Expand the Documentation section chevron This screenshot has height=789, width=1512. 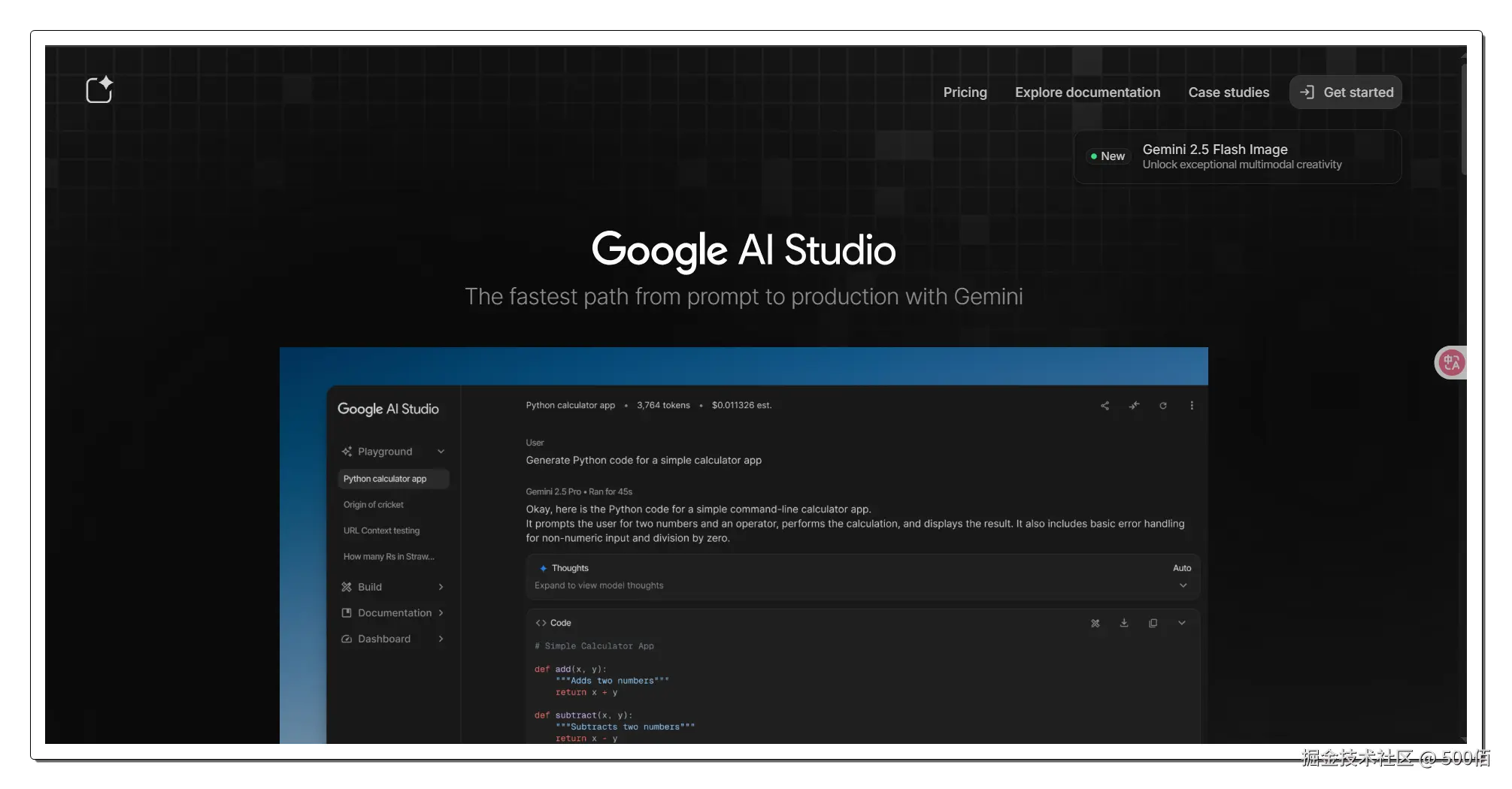coord(441,613)
